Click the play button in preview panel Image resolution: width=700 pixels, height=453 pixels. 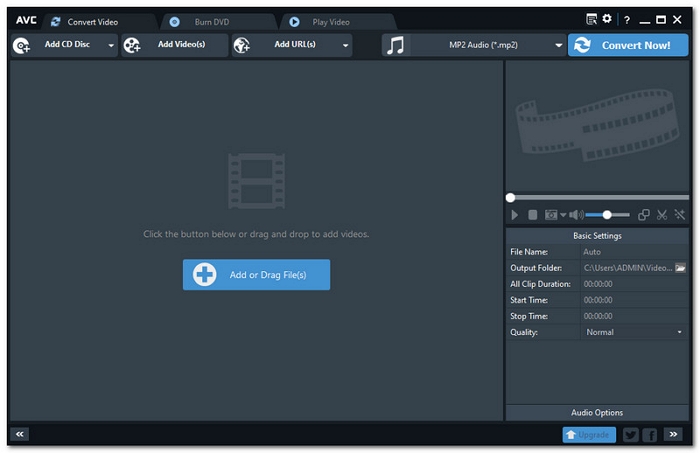click(x=515, y=215)
